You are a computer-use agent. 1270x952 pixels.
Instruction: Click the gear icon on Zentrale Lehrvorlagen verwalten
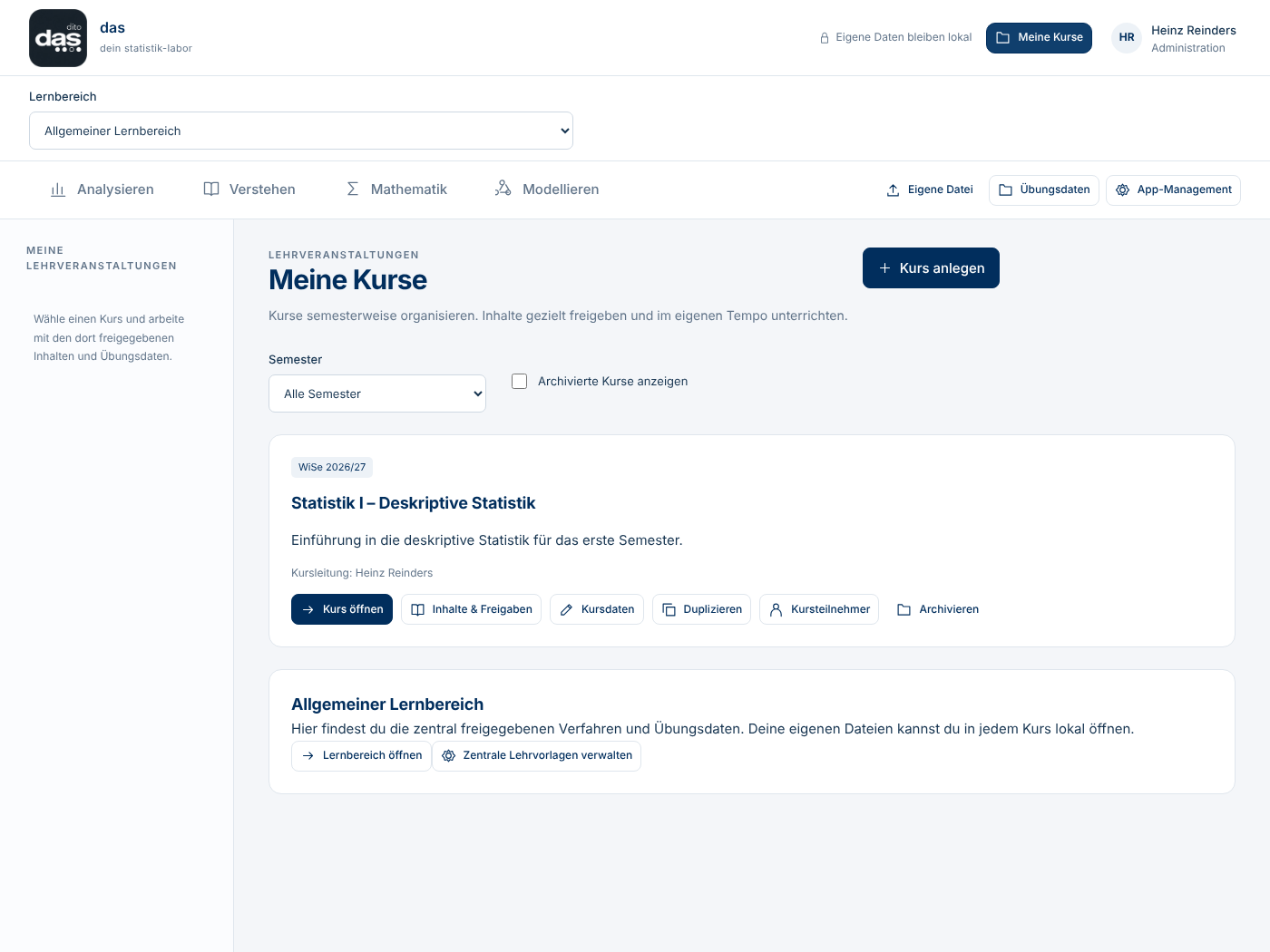pyautogui.click(x=449, y=756)
